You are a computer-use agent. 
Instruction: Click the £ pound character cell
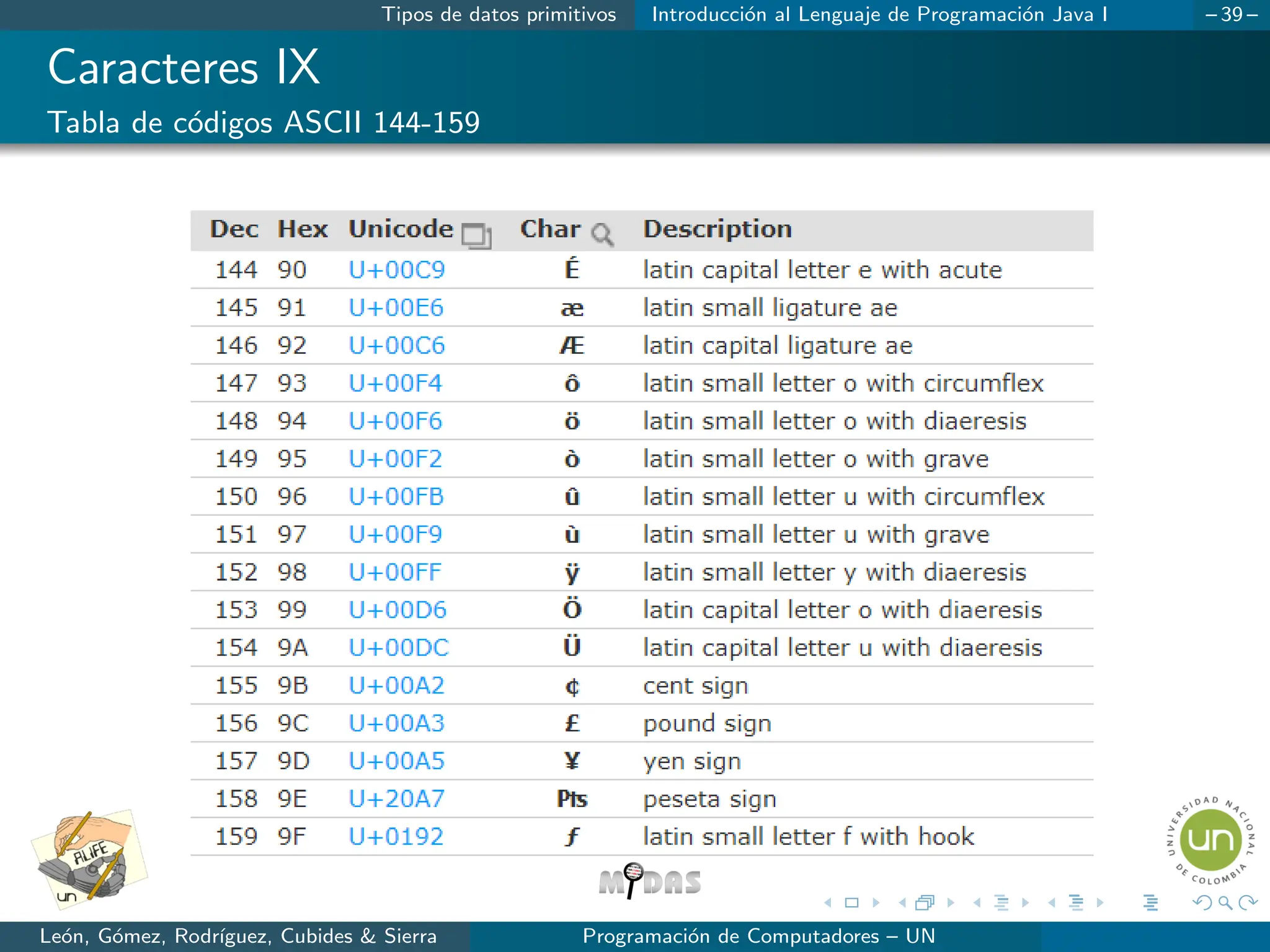[x=572, y=723]
